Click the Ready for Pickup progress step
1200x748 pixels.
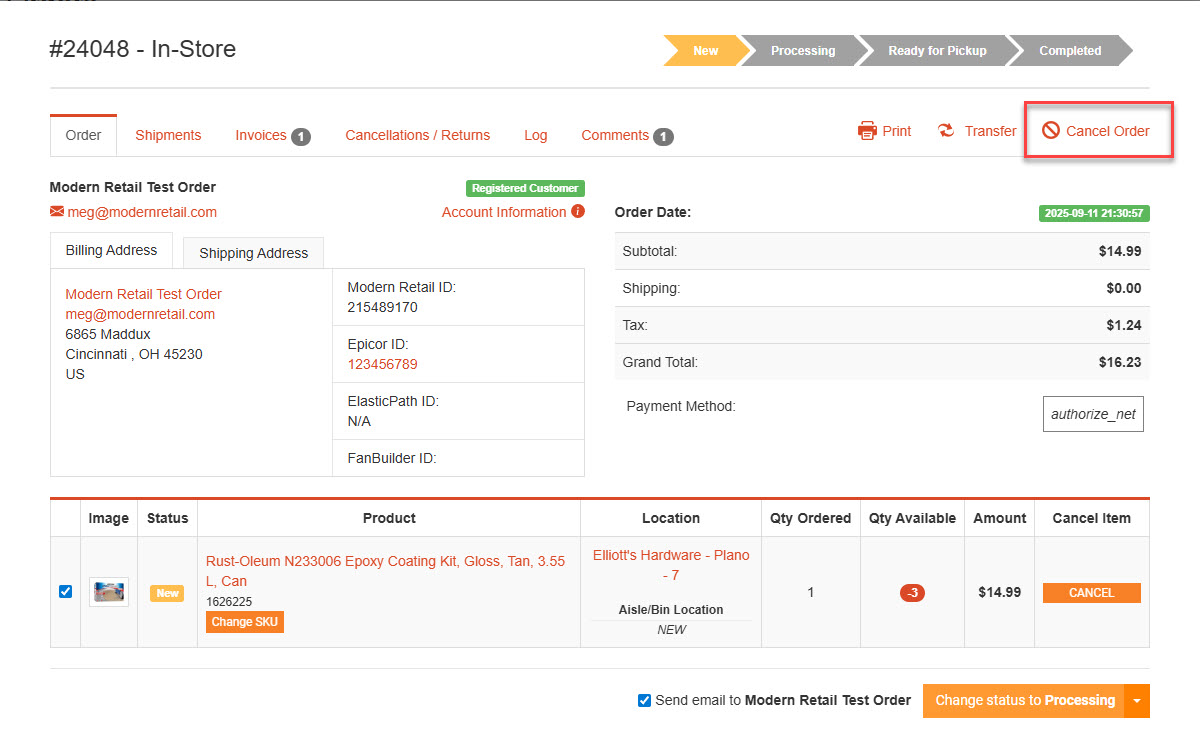click(x=937, y=51)
